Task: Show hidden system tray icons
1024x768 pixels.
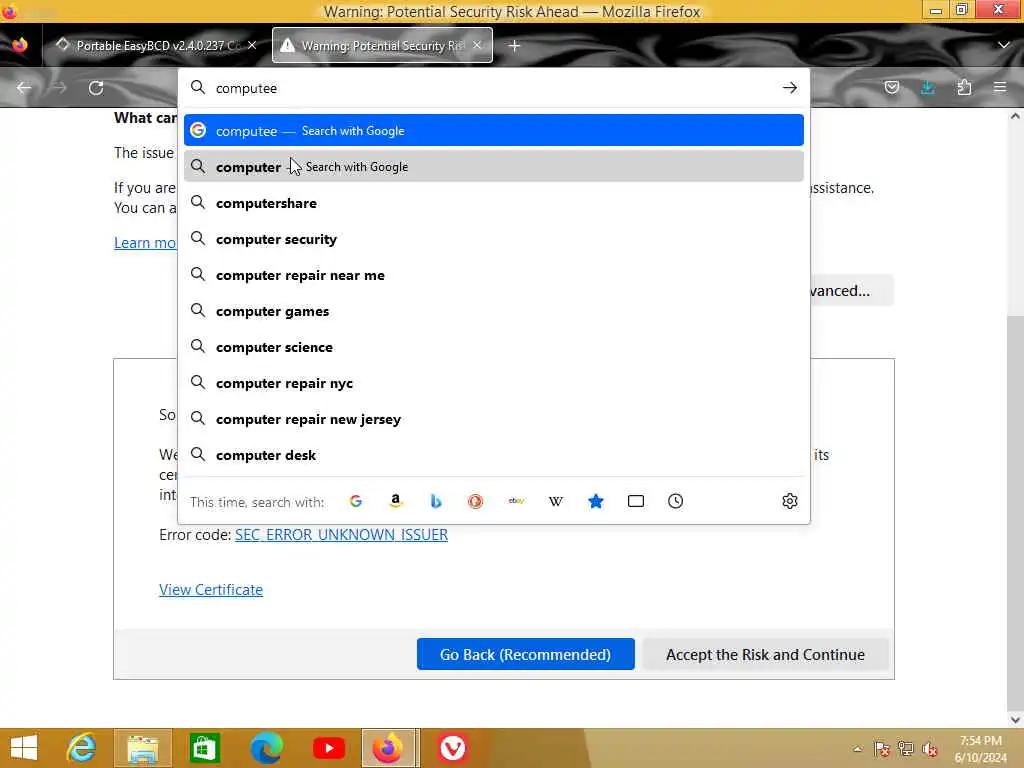Action: 857,749
